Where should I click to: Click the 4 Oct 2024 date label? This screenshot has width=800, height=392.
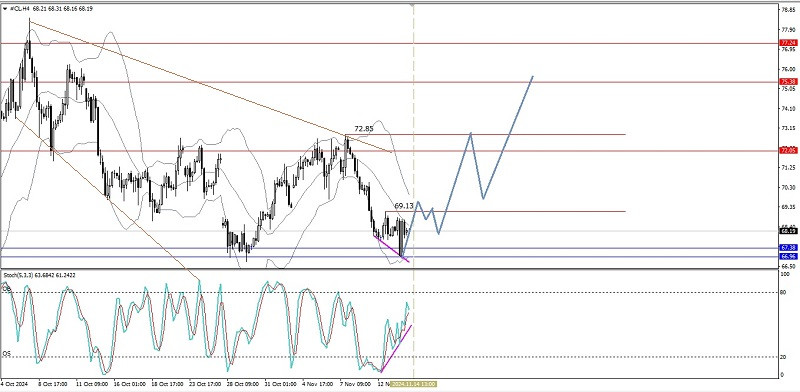pos(15,383)
